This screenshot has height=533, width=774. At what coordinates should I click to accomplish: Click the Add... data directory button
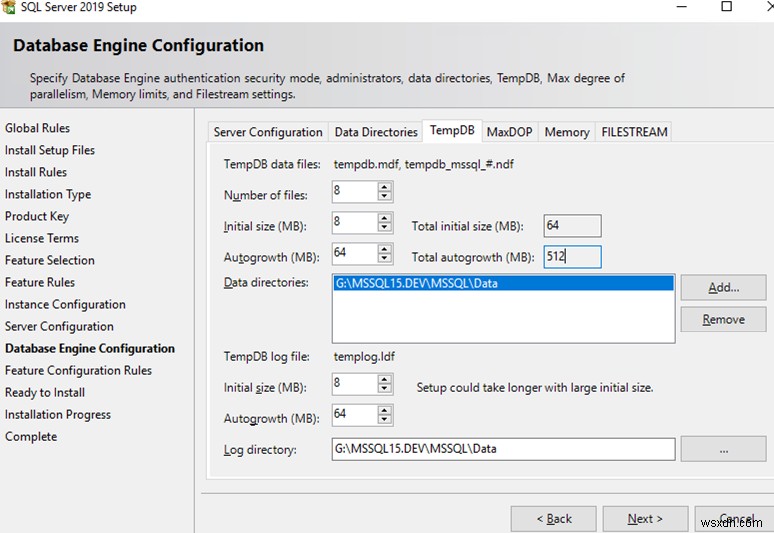tap(724, 287)
